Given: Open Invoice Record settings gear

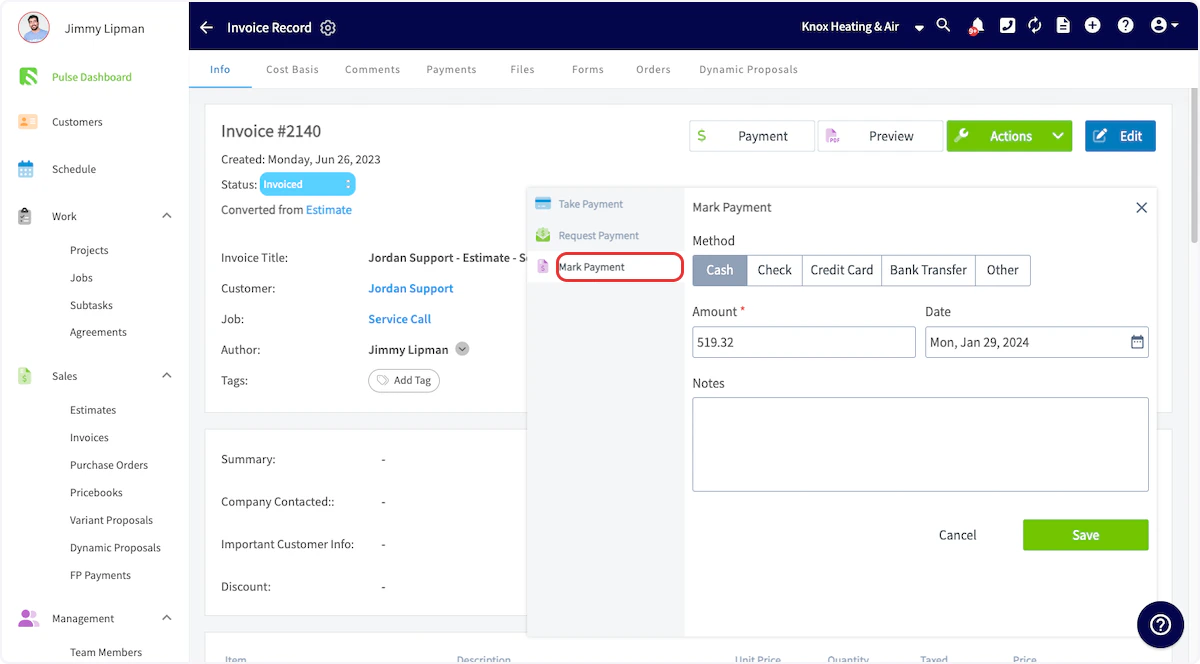Looking at the screenshot, I should [x=328, y=28].
